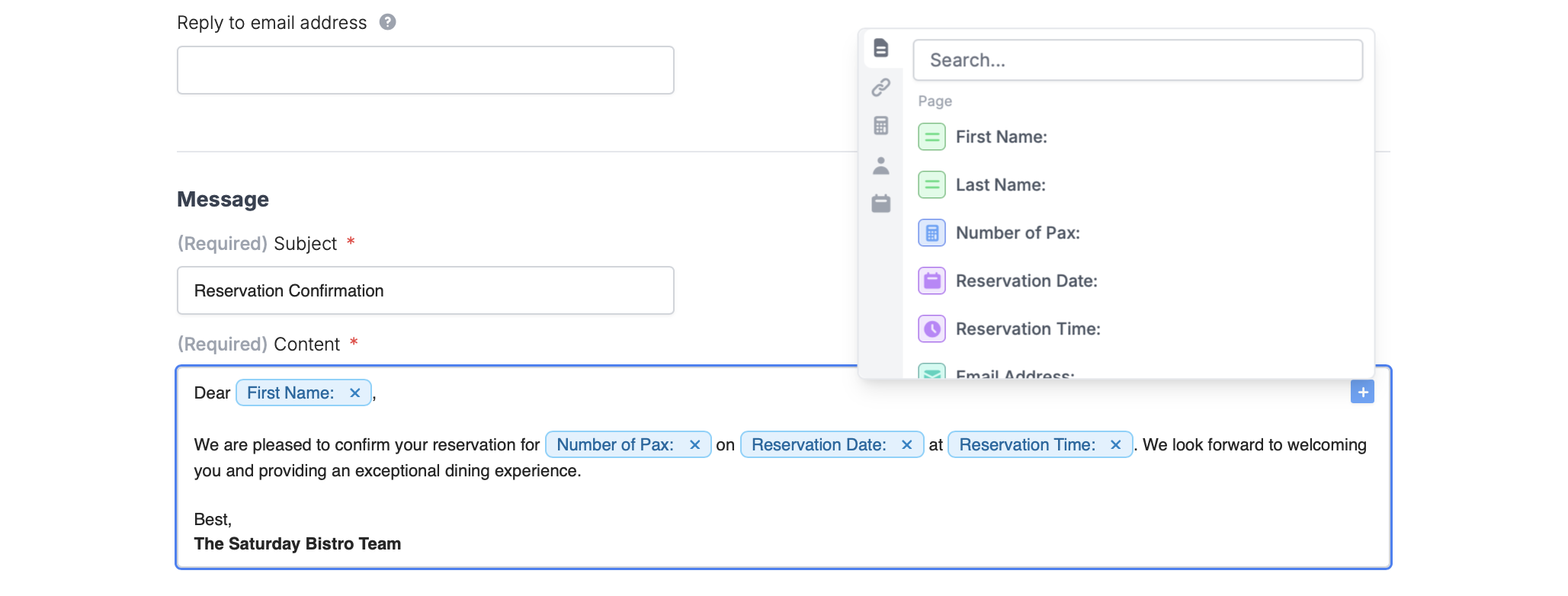
Task: Select the calendar icon in the picker sidebar
Action: point(880,203)
